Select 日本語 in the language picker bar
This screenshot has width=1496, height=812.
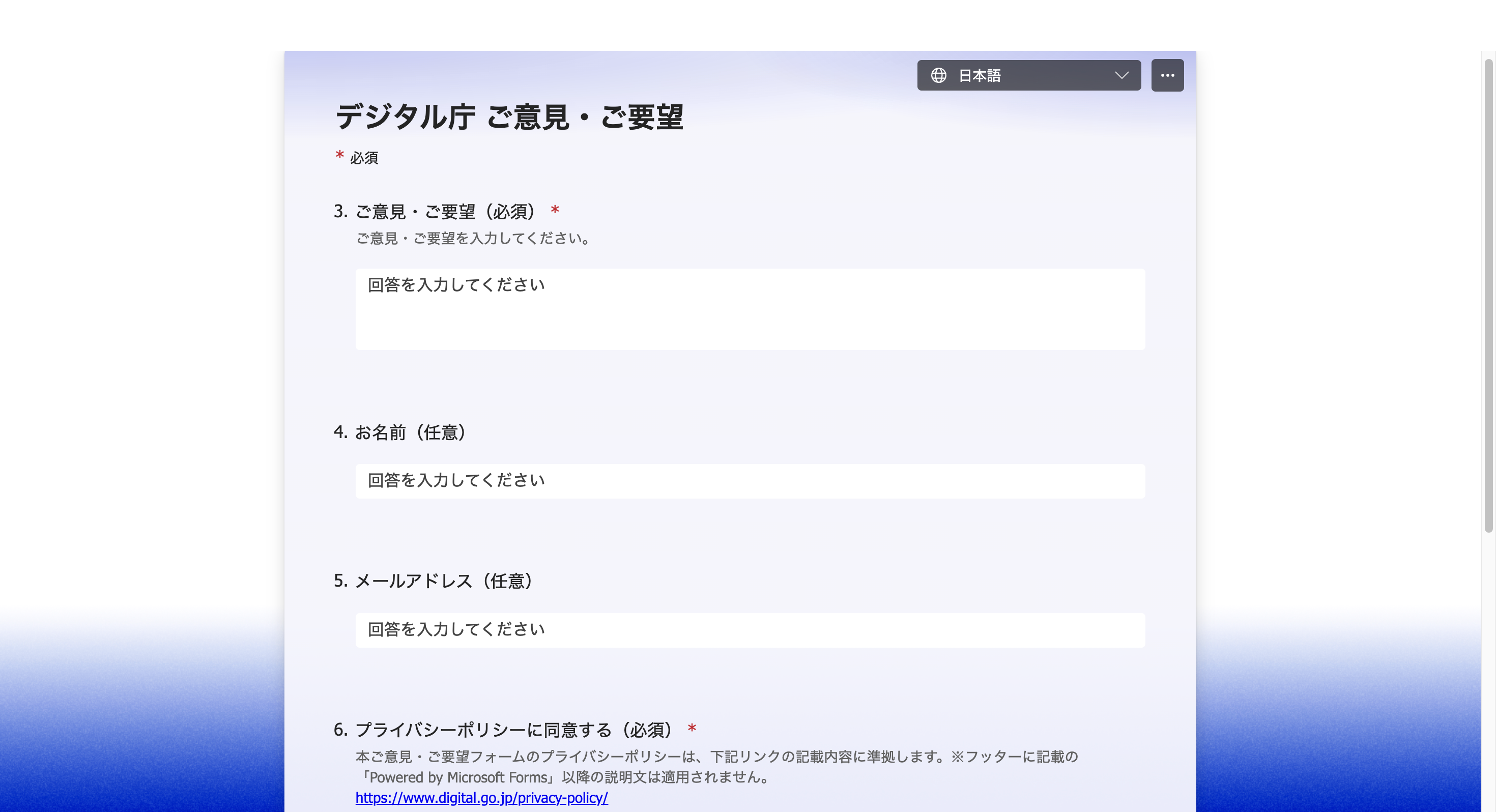point(982,75)
